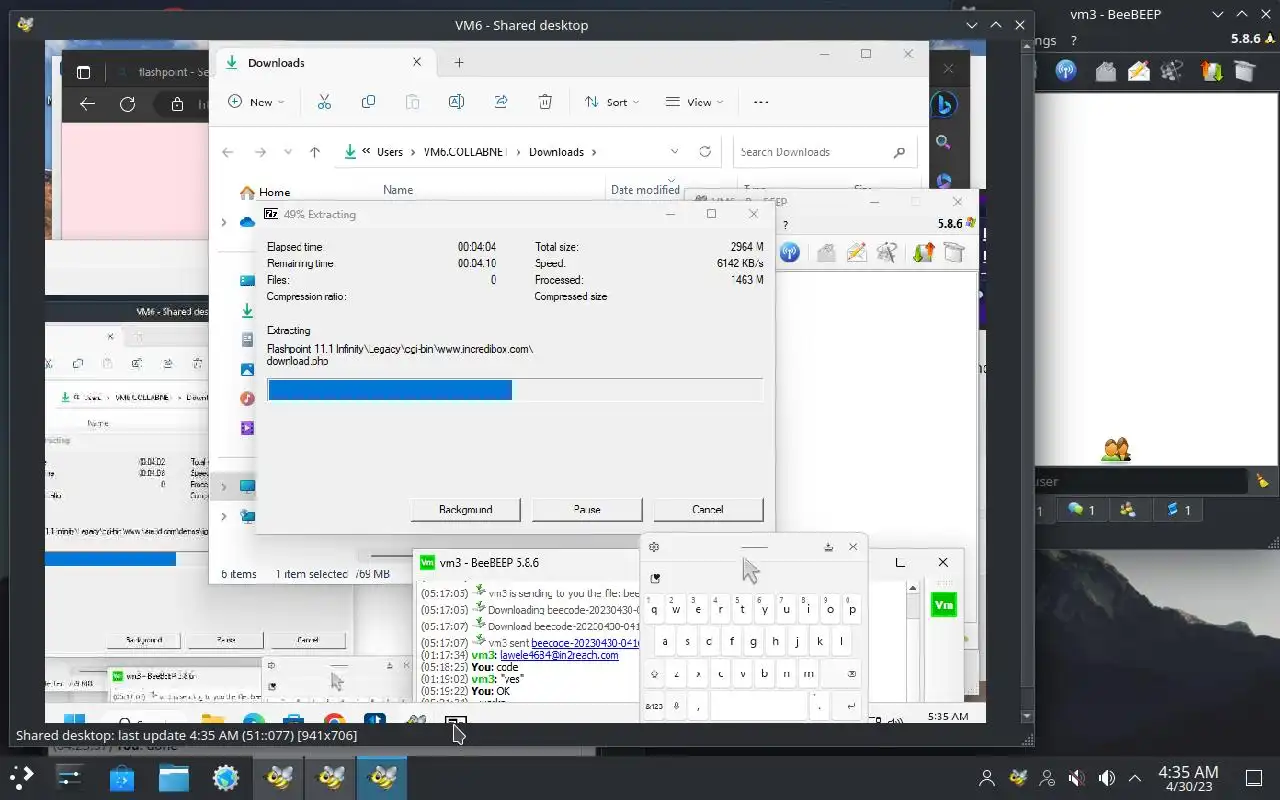Open emoji panel on touch keyboard

(x=655, y=578)
